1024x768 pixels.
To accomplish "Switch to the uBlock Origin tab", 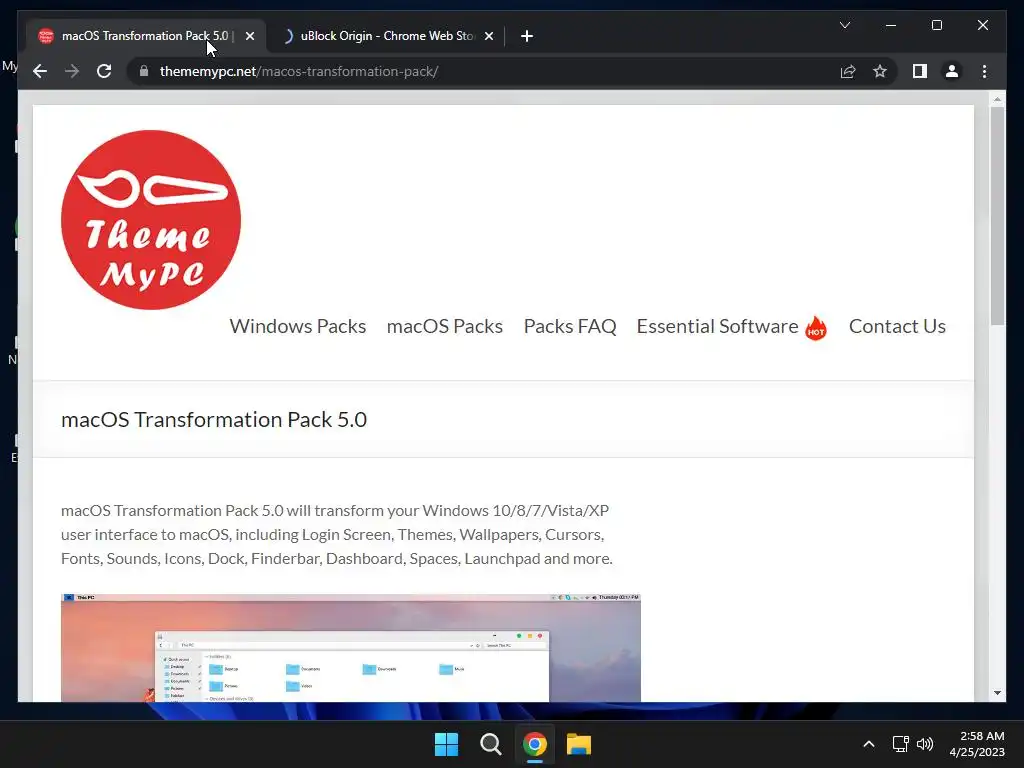I will (x=387, y=36).
